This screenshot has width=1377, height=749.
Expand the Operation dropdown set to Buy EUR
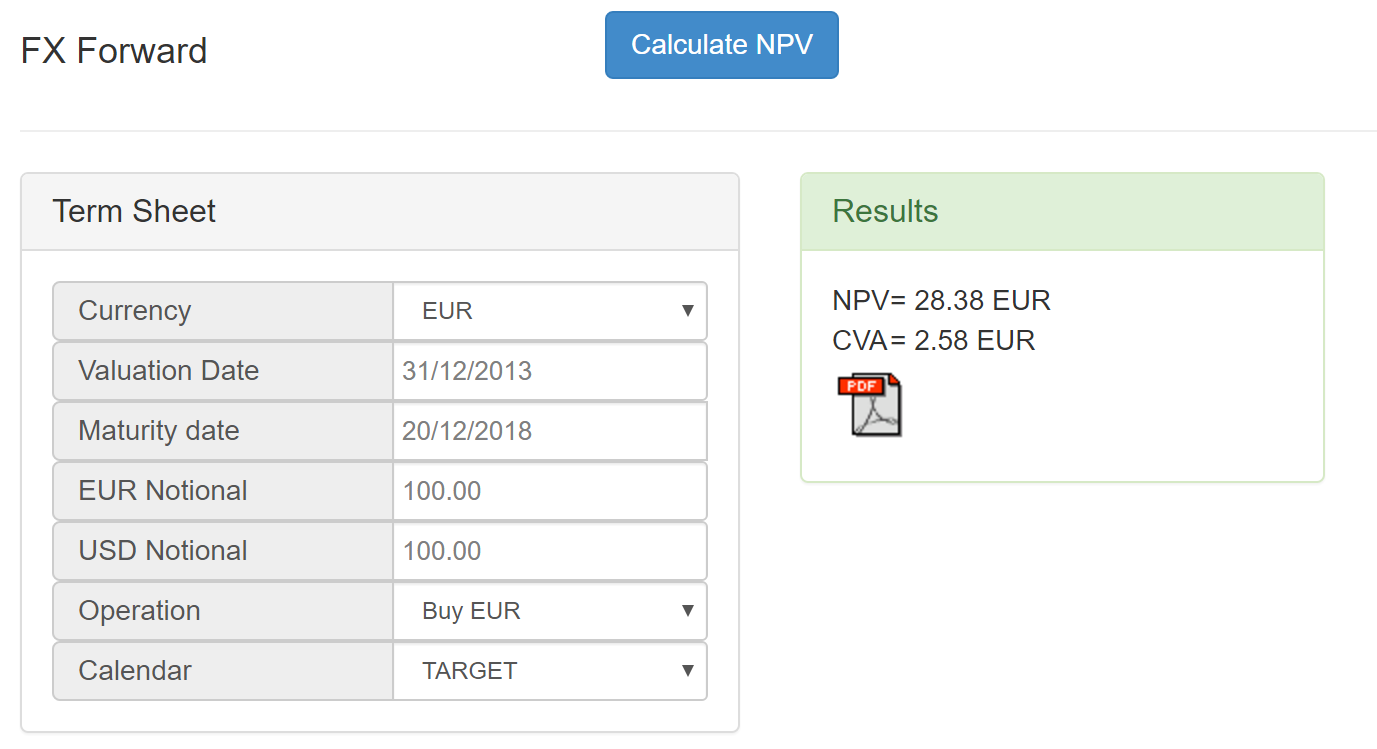point(550,611)
